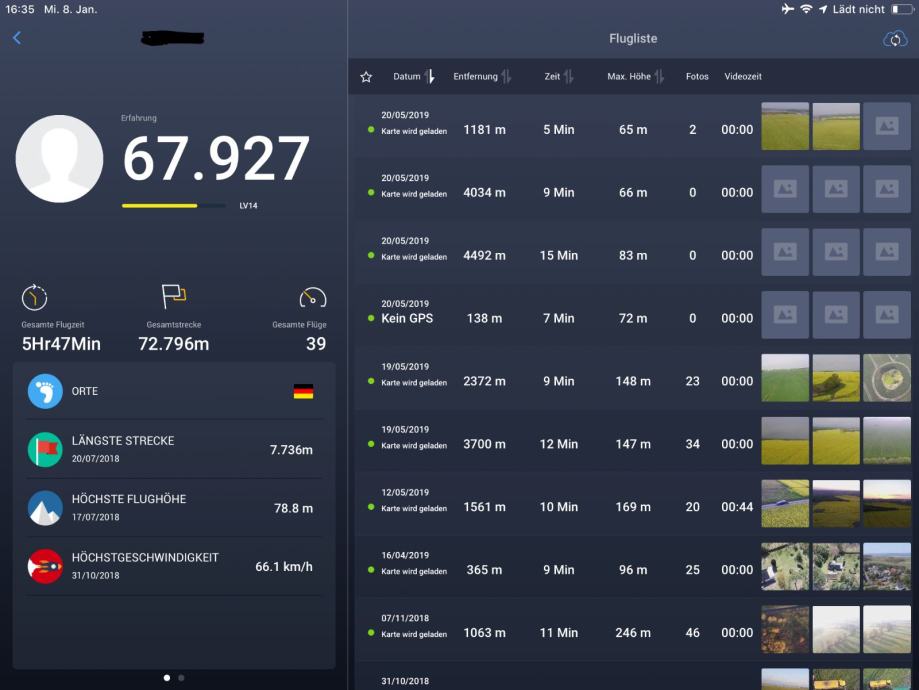
Task: Tap the footprint Orte icon
Action: 45,391
